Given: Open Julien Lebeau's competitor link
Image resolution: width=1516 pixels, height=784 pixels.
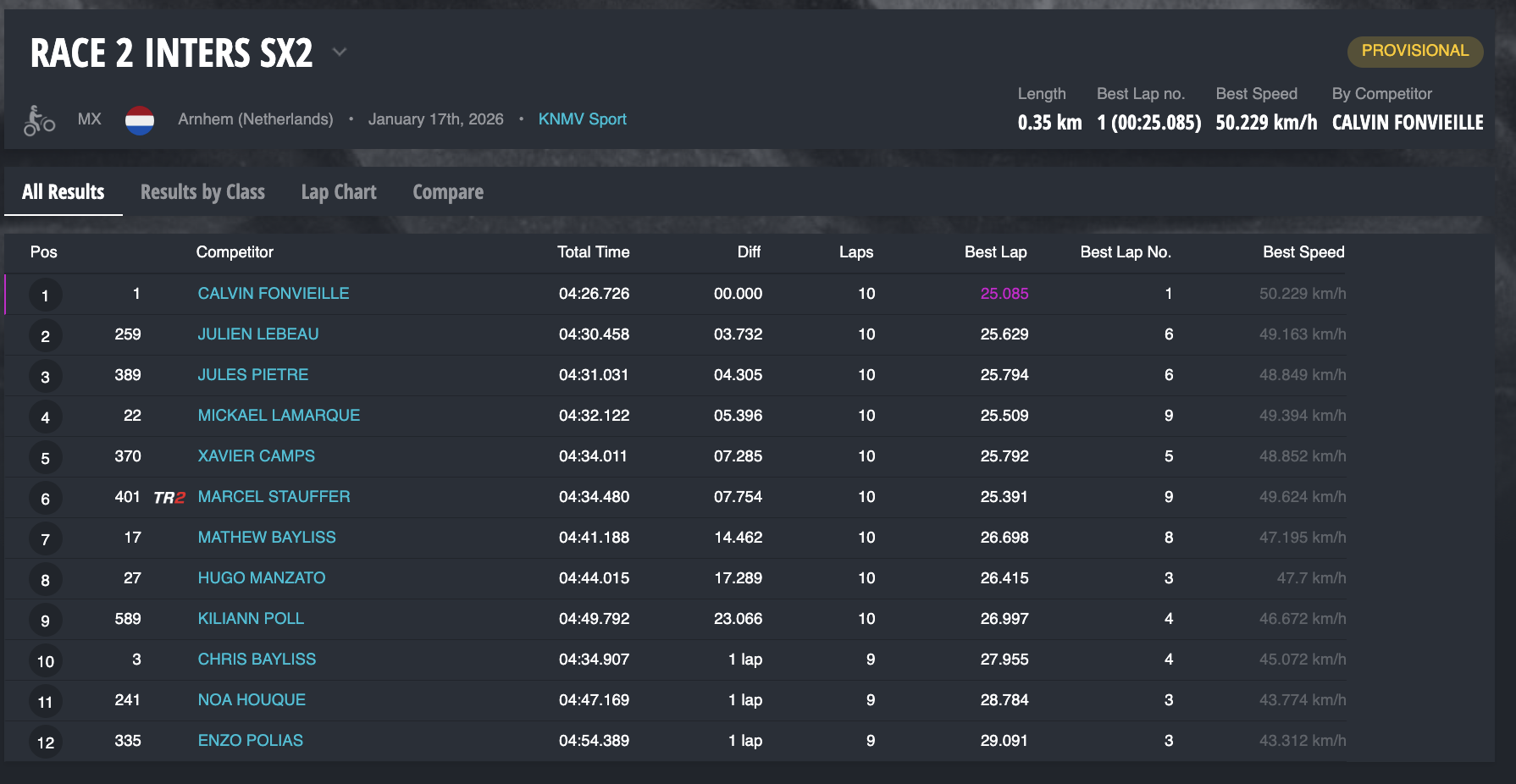Looking at the screenshot, I should pyautogui.click(x=257, y=334).
